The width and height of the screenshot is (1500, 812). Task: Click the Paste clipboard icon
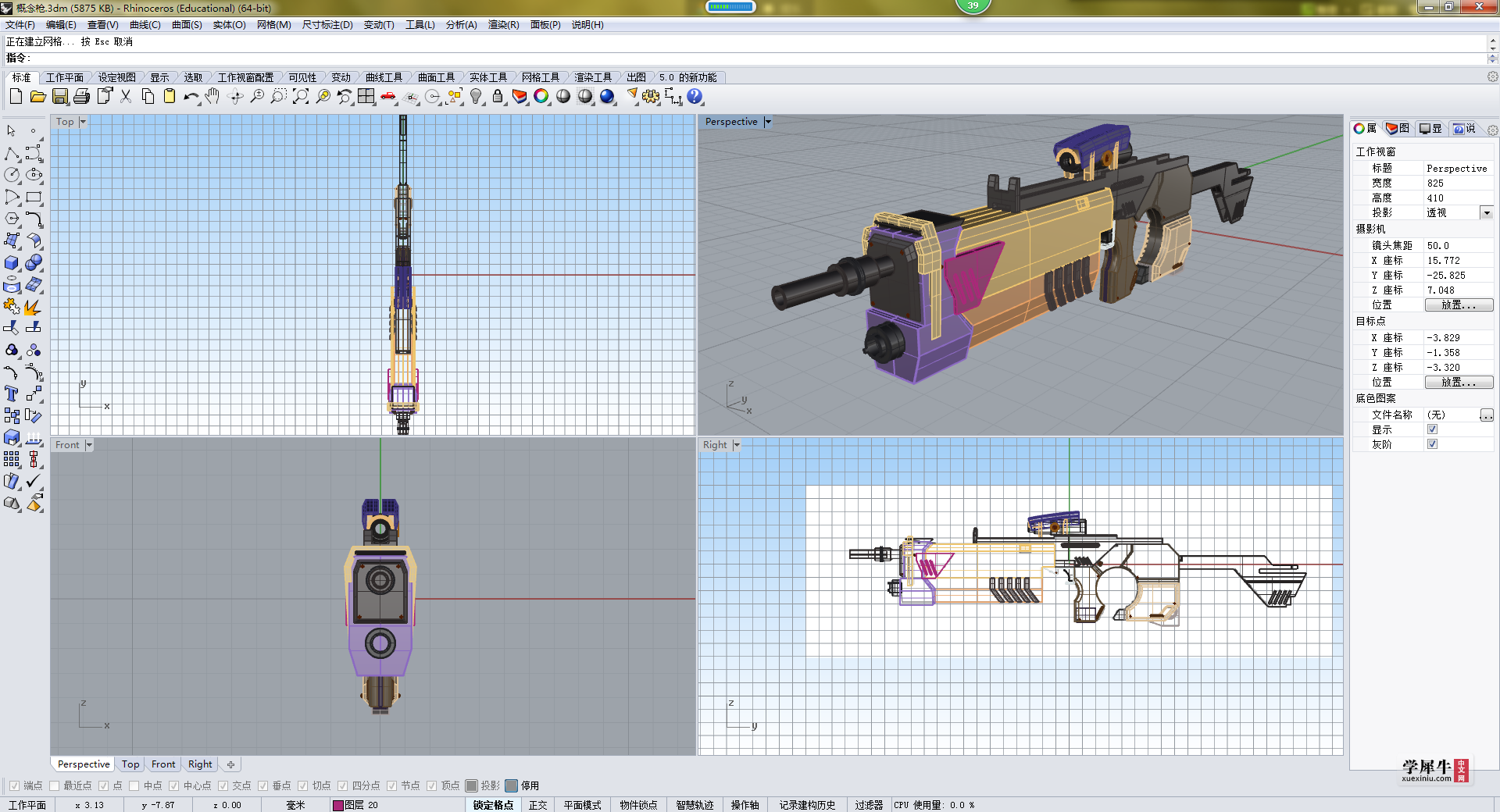click(x=170, y=96)
